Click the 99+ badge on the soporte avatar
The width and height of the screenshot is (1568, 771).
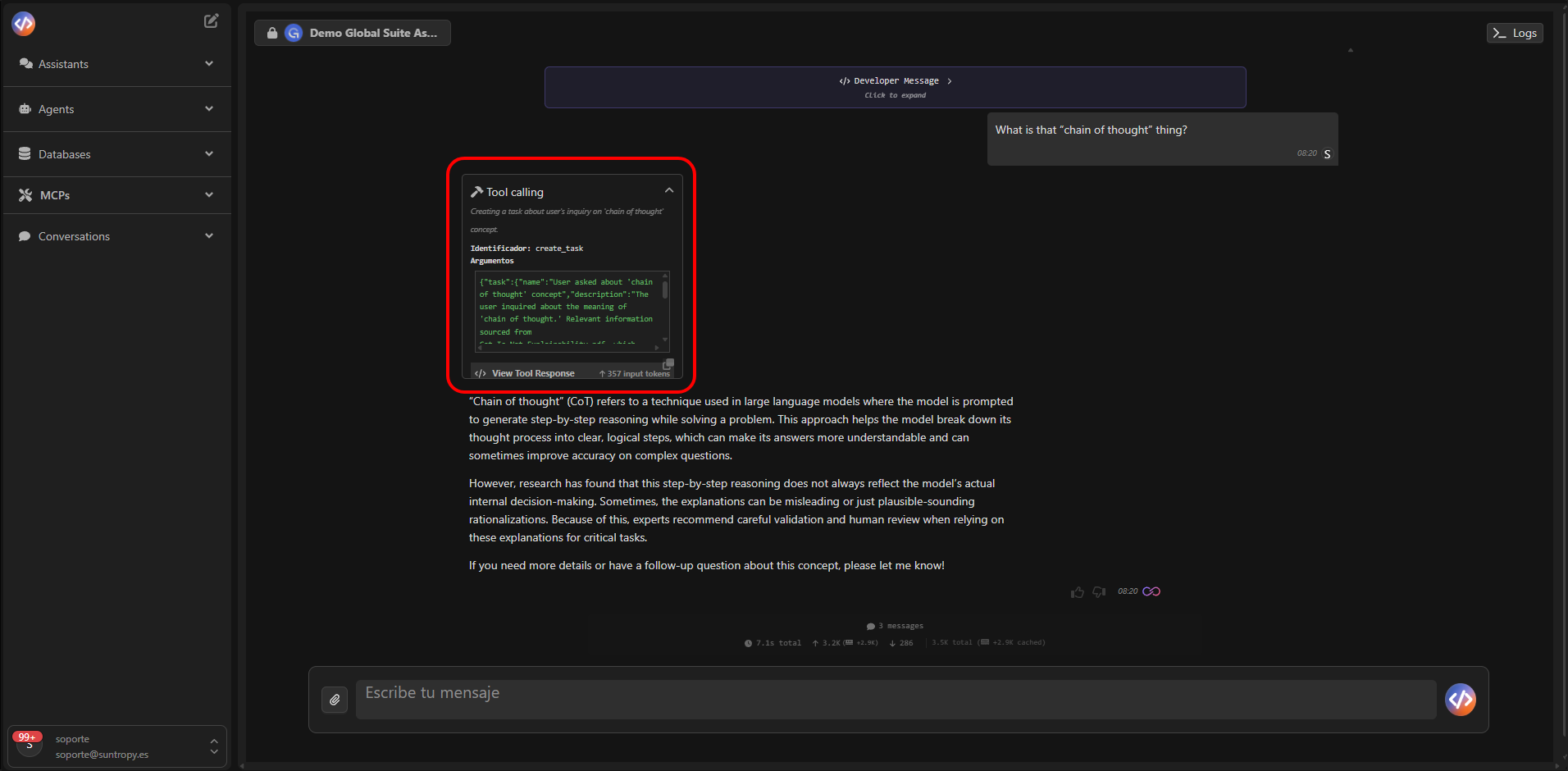pyautogui.click(x=27, y=737)
